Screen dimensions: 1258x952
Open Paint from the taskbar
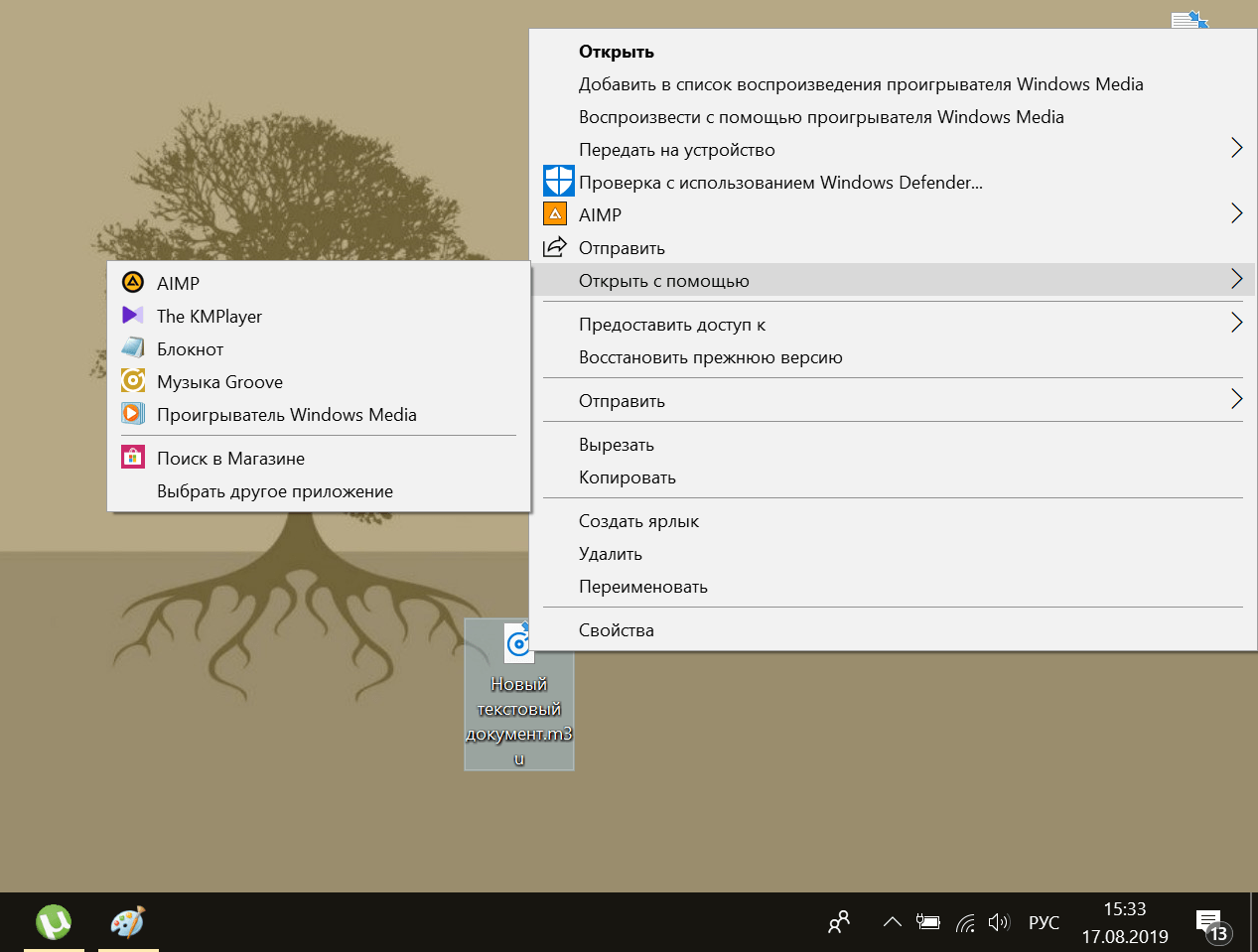[x=128, y=922]
